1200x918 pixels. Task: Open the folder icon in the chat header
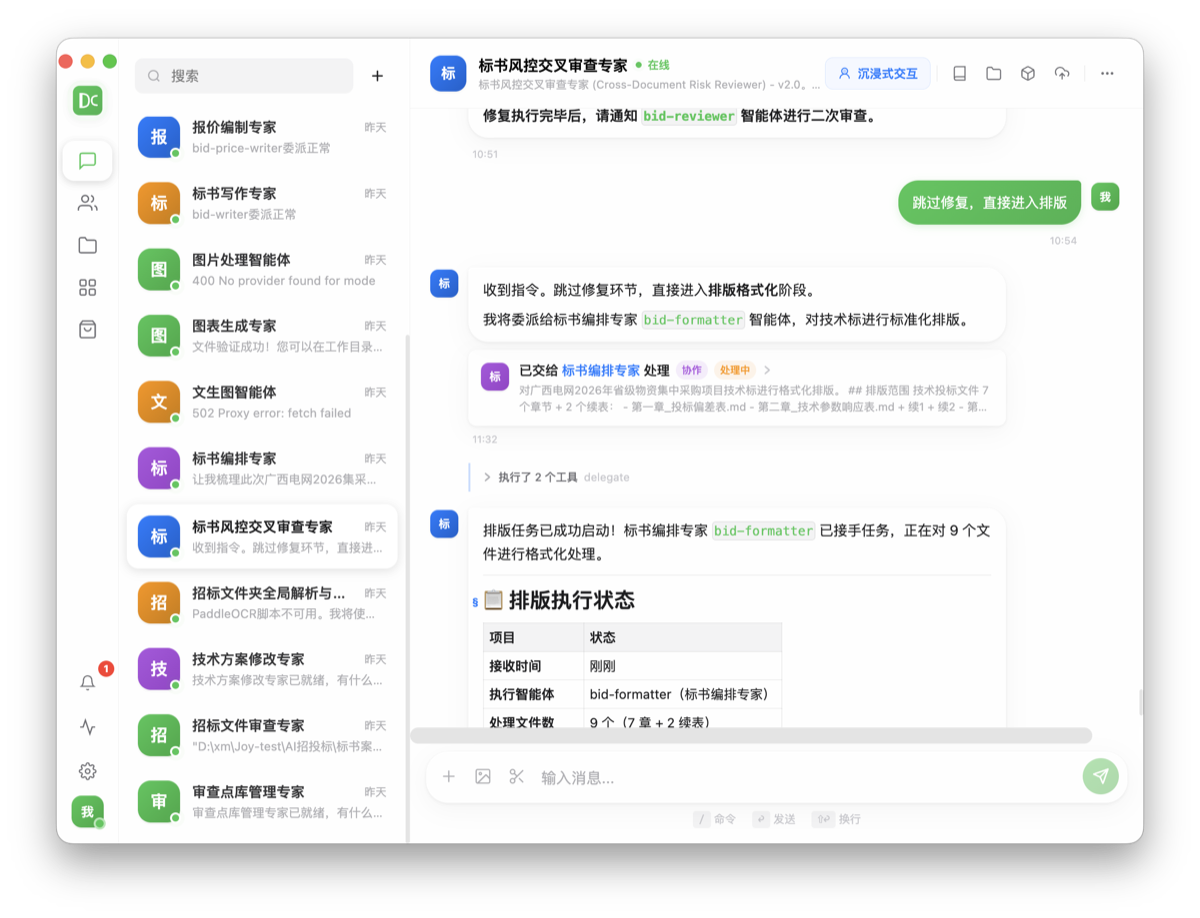tap(992, 73)
